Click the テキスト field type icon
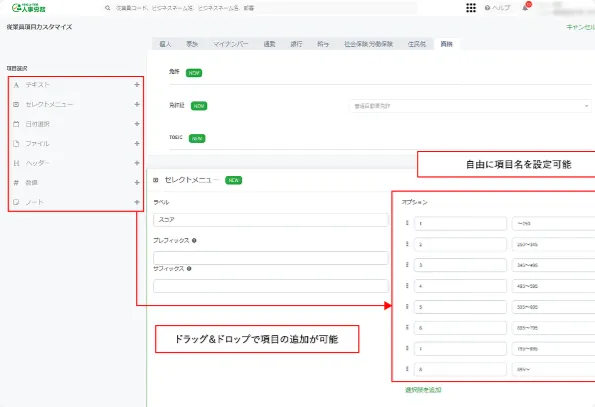 (16, 85)
